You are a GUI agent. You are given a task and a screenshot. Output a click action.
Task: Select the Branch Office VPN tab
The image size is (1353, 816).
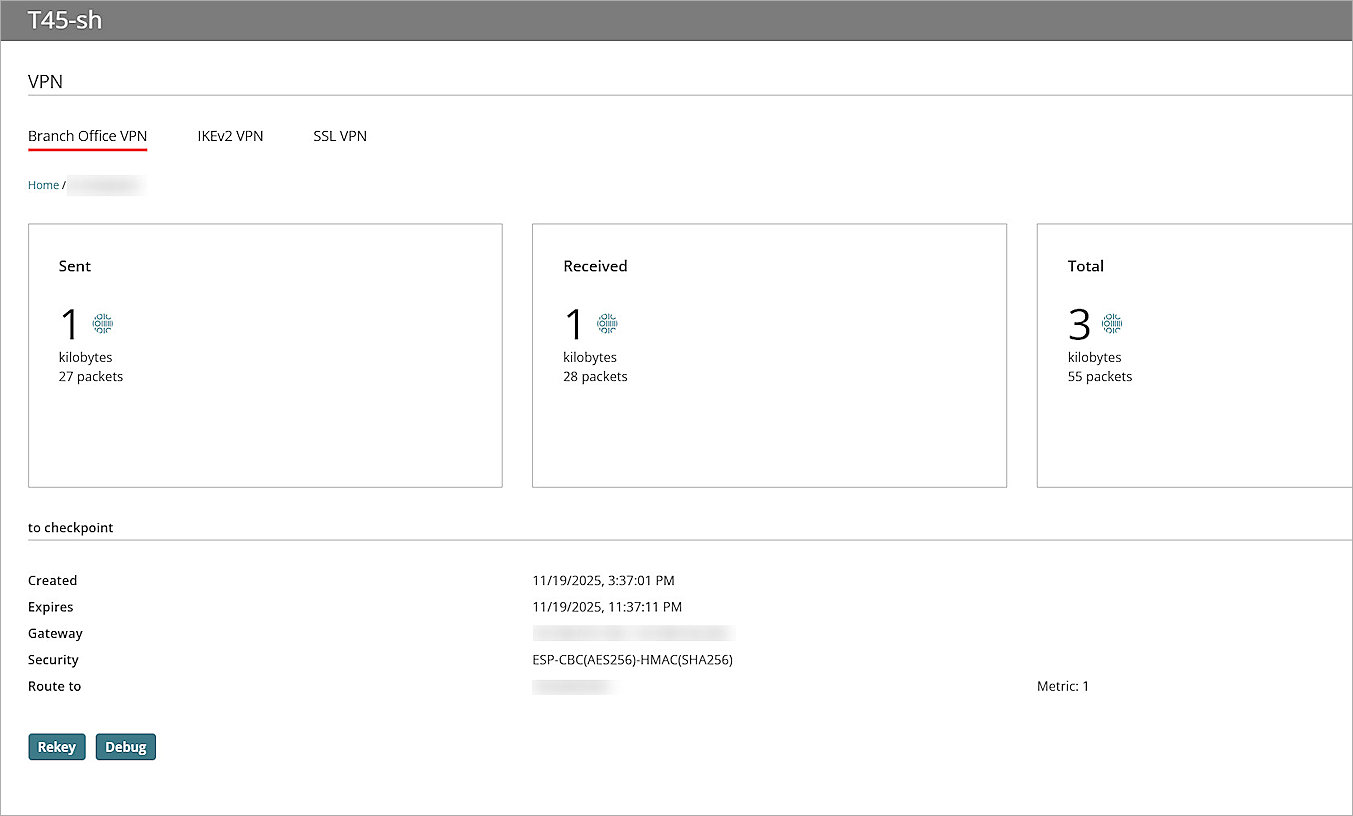click(87, 136)
